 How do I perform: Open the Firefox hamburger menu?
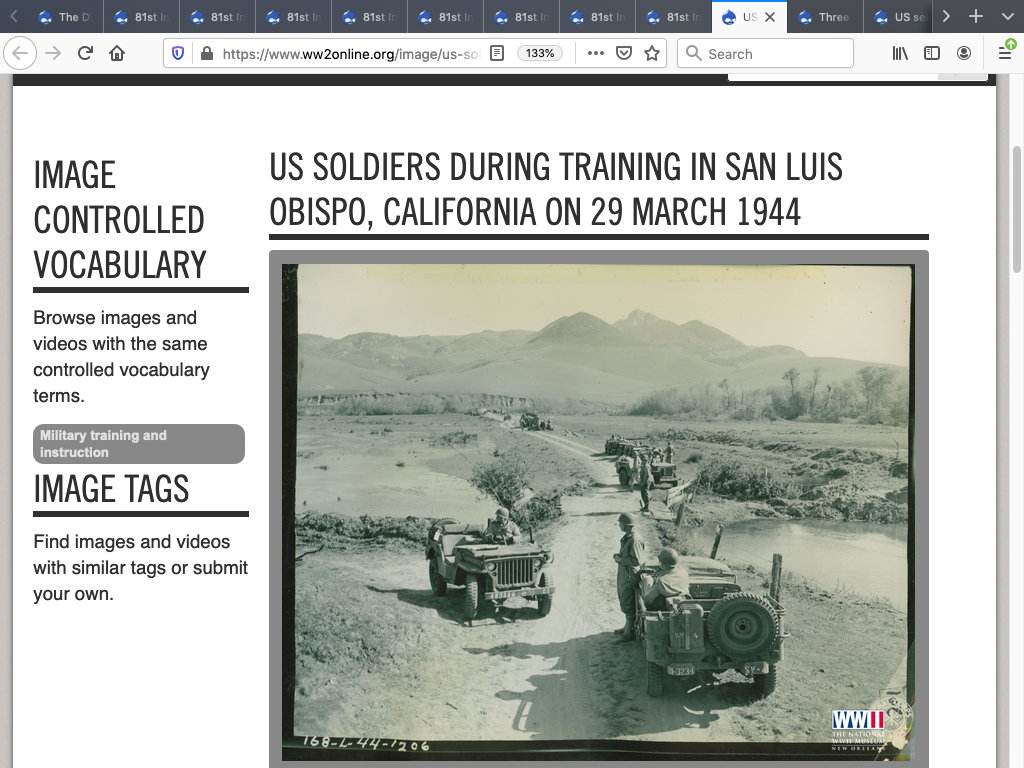coord(1005,54)
